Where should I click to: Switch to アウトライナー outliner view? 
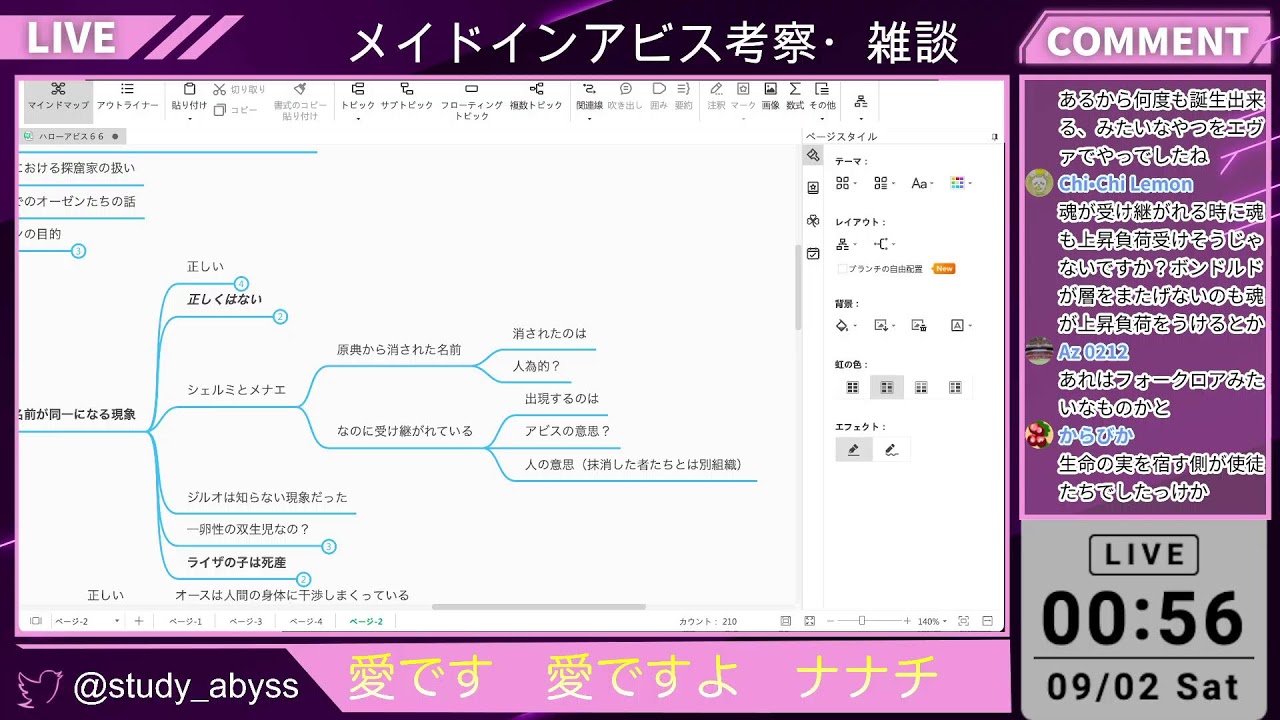tap(127, 96)
